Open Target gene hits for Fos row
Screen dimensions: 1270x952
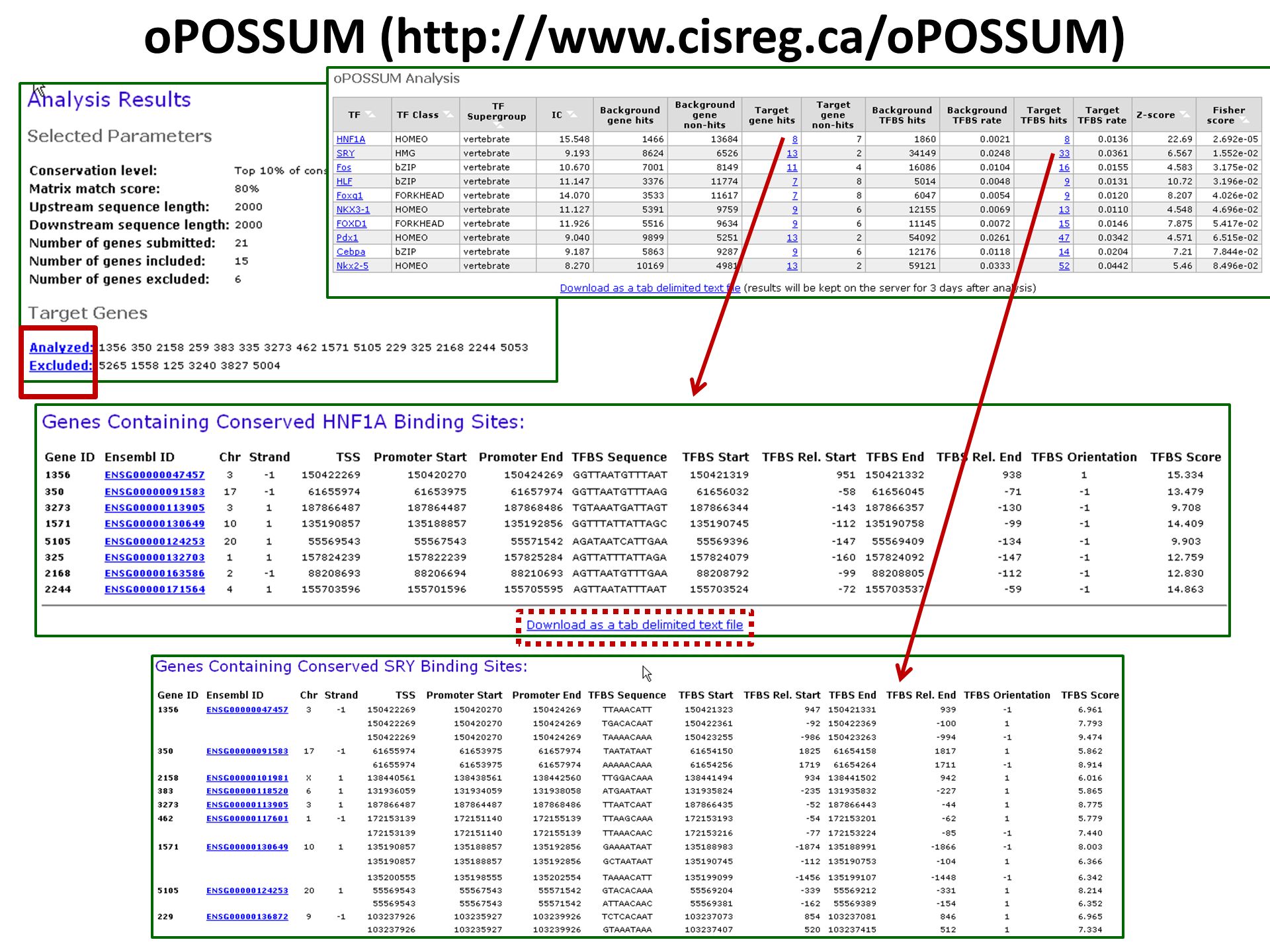coord(792,167)
